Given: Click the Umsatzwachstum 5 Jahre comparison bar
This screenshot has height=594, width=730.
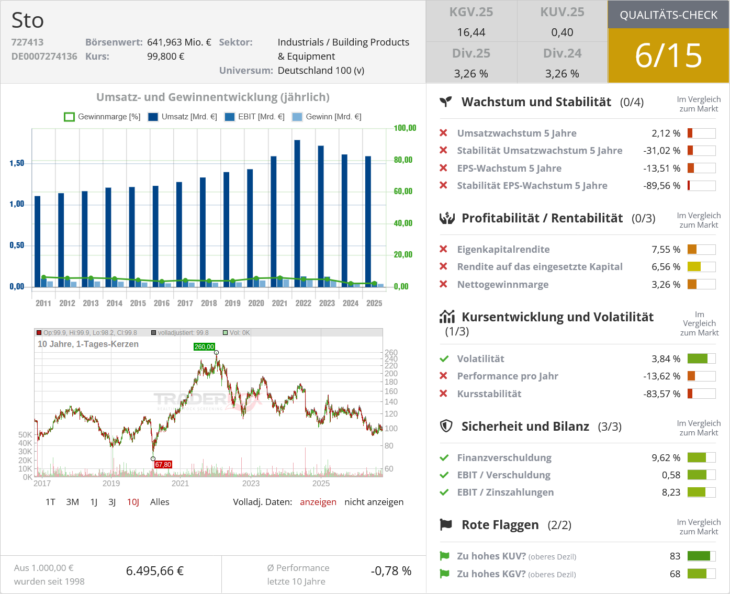Looking at the screenshot, I should click(701, 133).
